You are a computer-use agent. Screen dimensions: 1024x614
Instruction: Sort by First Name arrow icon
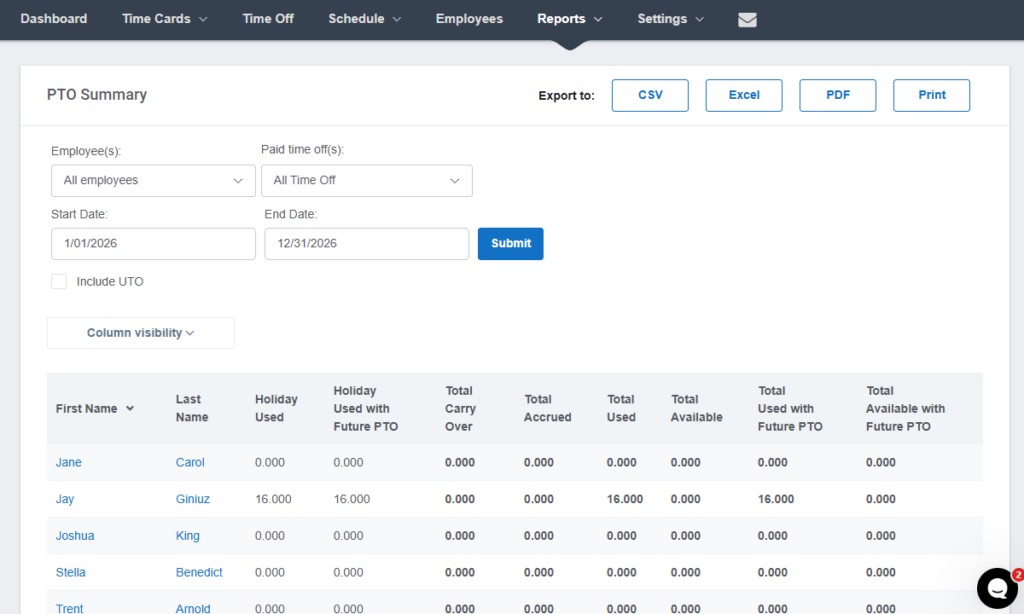(x=130, y=408)
